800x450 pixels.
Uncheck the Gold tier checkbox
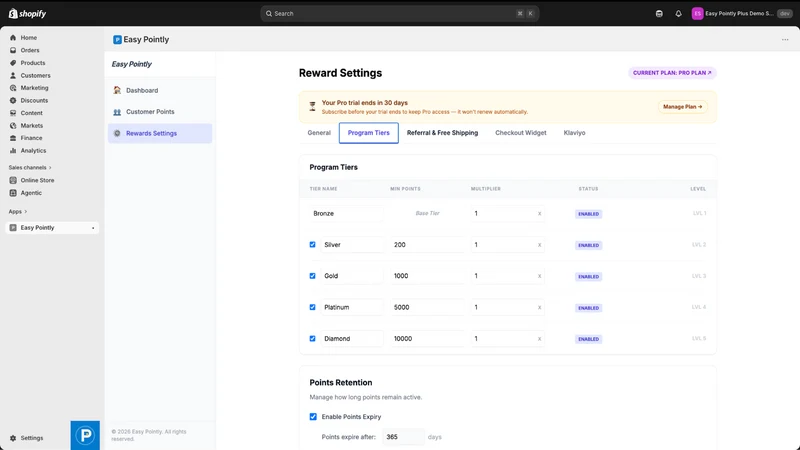[x=313, y=276]
